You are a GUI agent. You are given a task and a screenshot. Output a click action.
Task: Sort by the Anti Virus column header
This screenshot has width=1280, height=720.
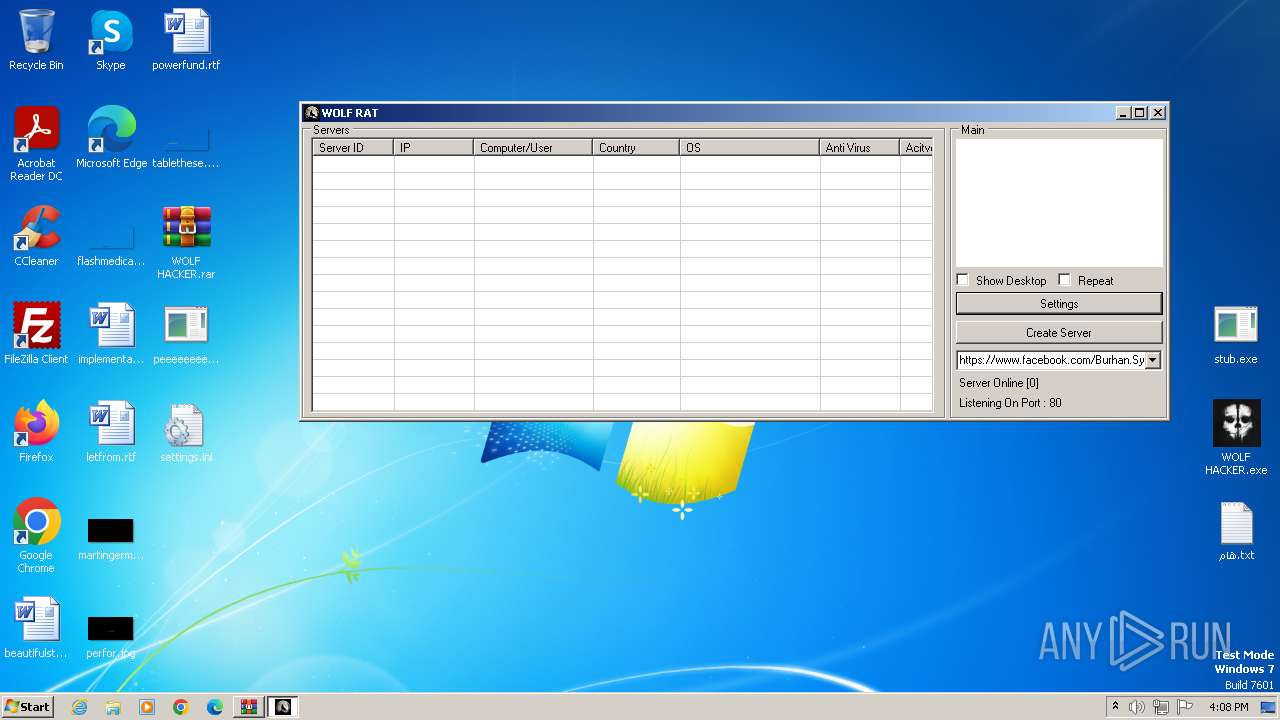point(860,147)
